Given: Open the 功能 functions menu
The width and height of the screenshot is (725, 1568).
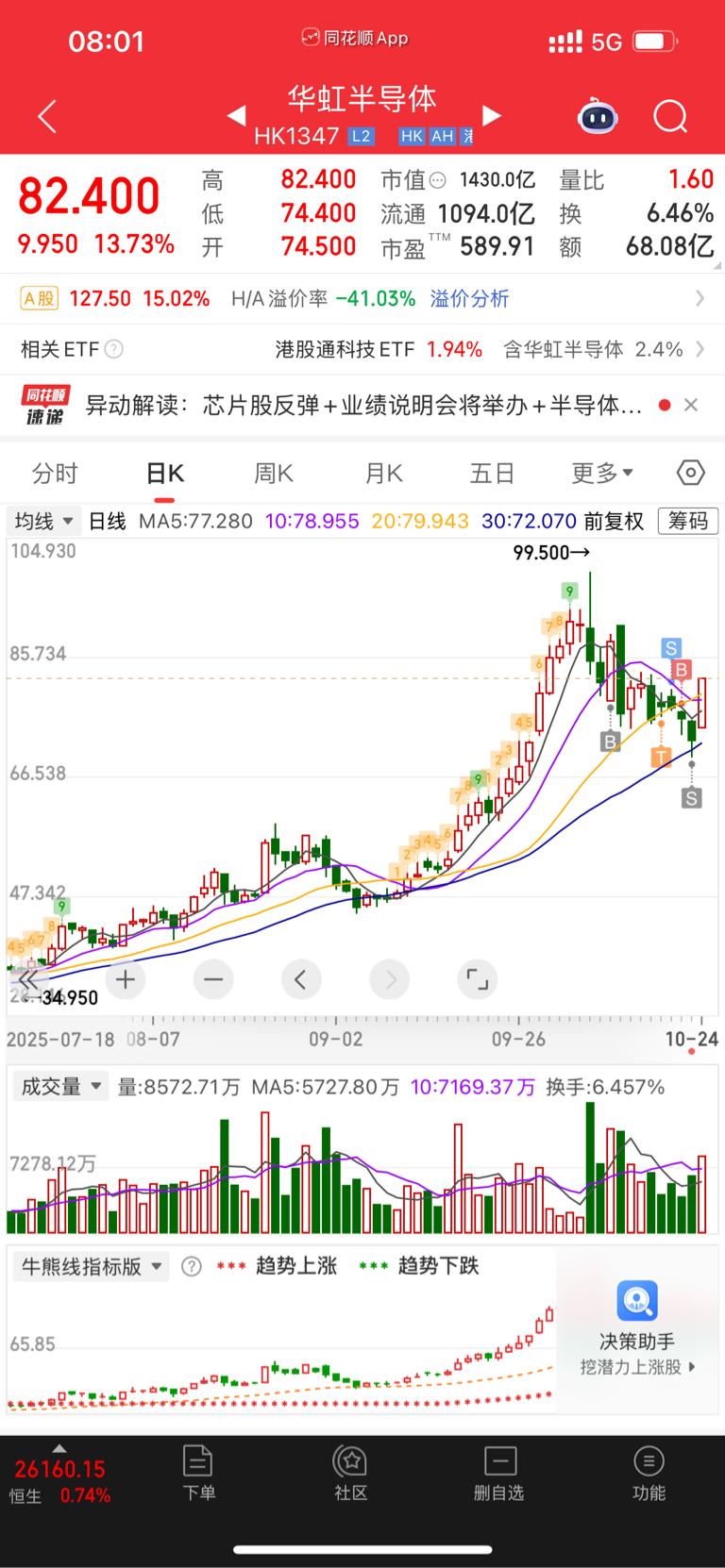Looking at the screenshot, I should pyautogui.click(x=649, y=1473).
